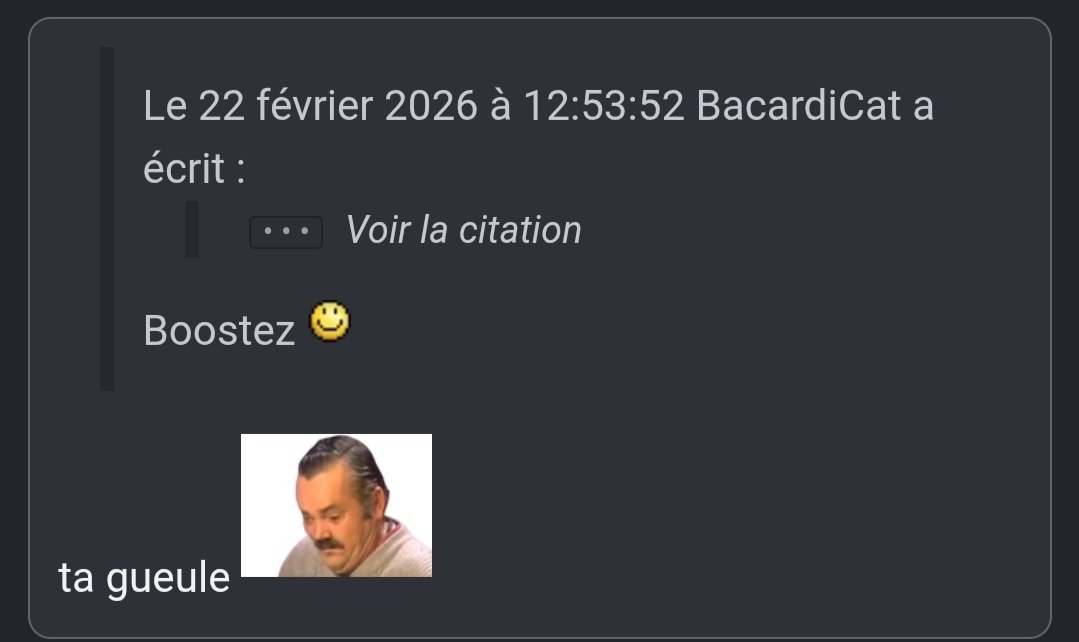Click the middle dot of the ellipsis button

click(286, 232)
